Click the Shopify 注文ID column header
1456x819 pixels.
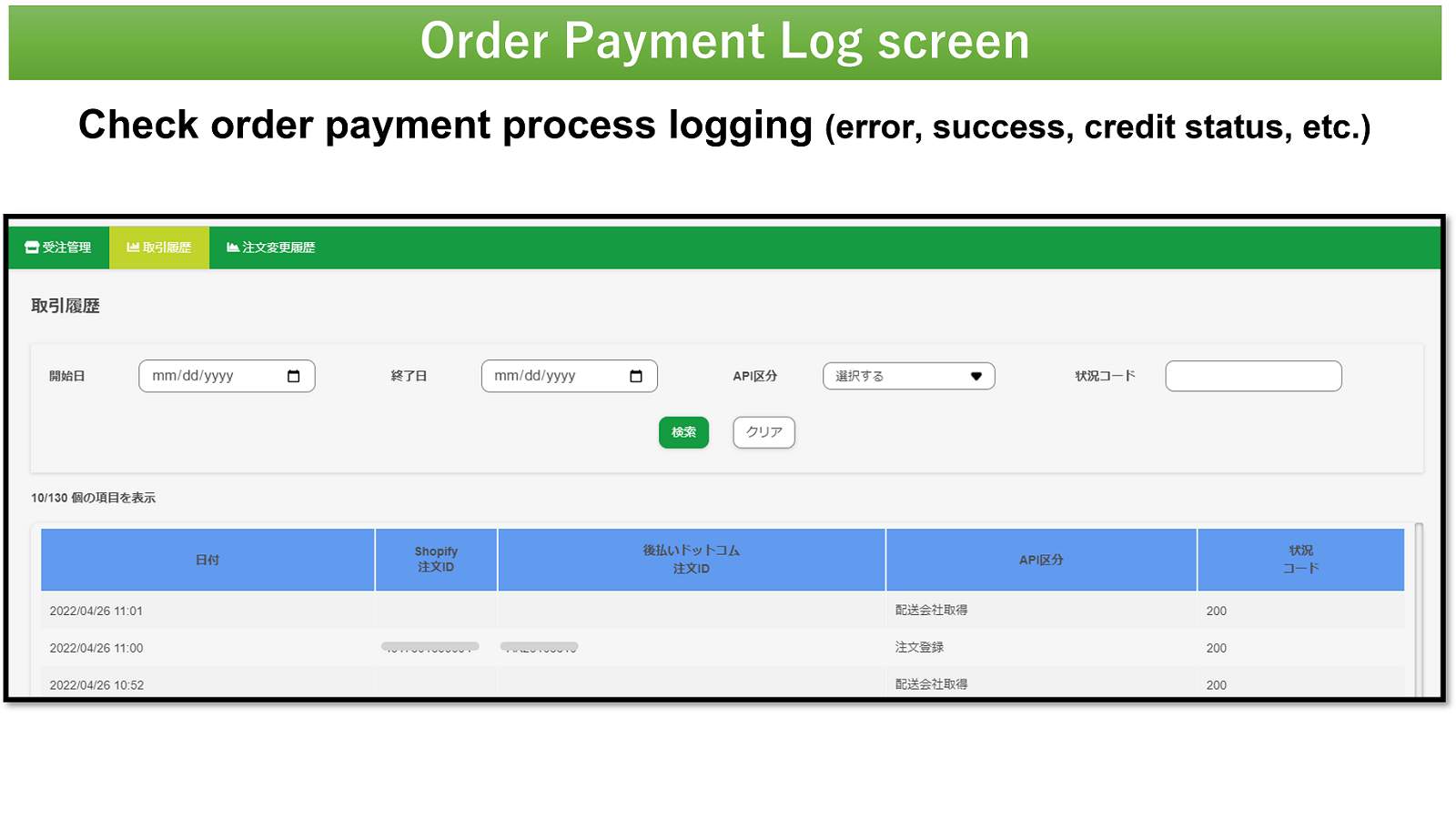click(x=436, y=560)
